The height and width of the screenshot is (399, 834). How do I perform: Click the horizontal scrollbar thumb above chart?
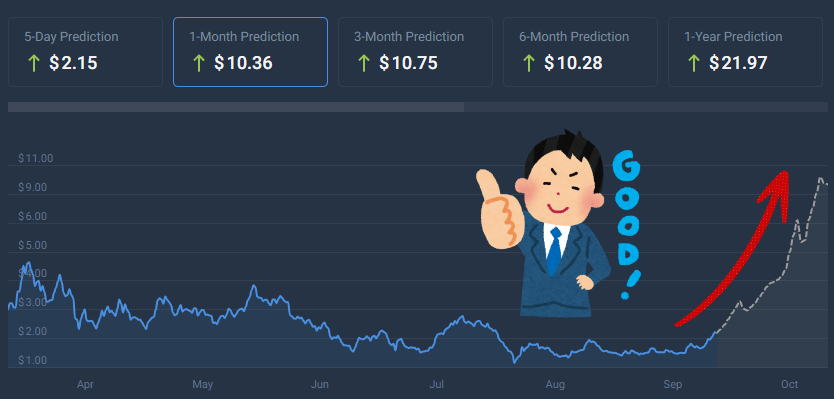coord(236,107)
